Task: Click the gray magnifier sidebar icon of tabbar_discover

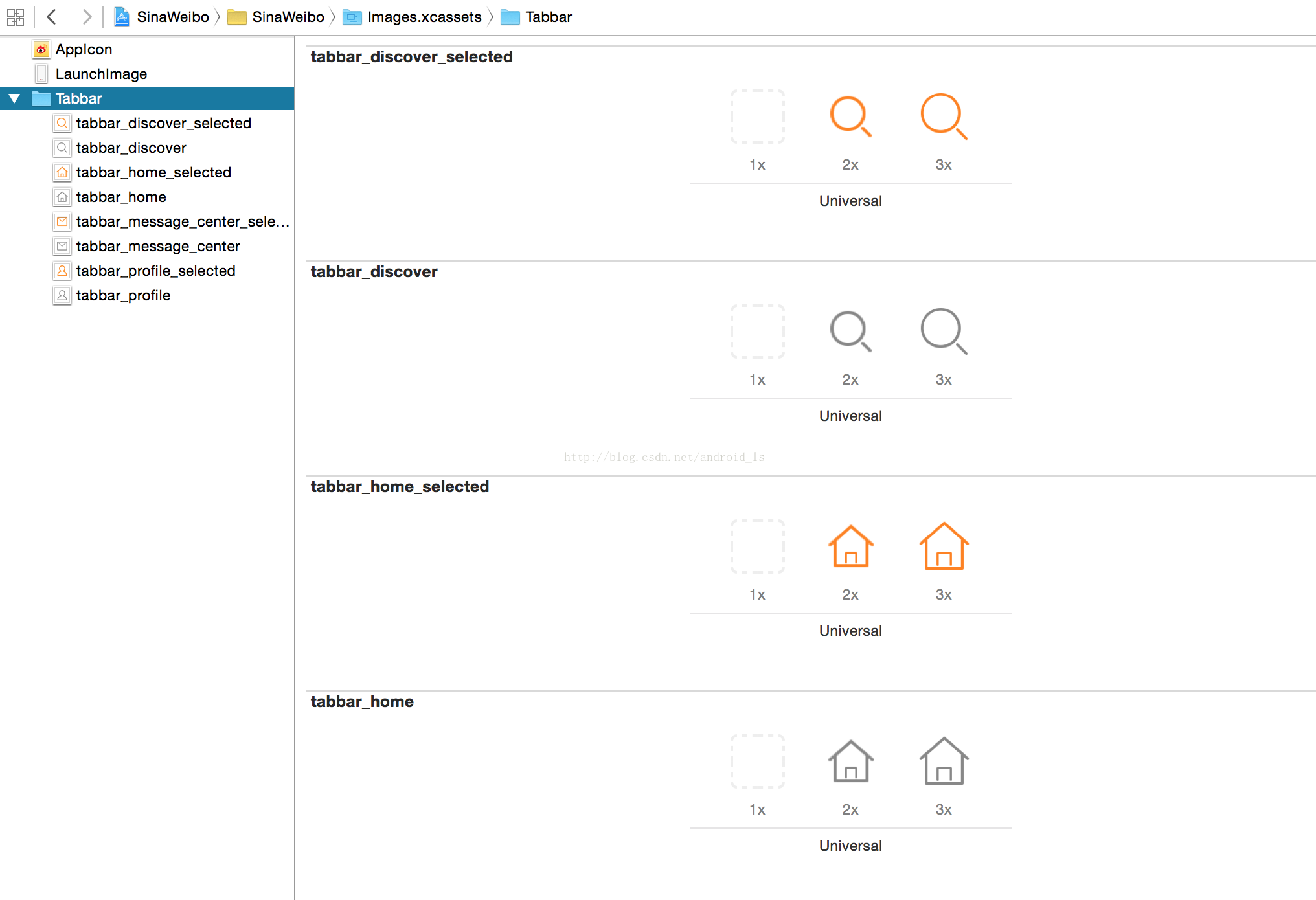Action: coord(62,148)
